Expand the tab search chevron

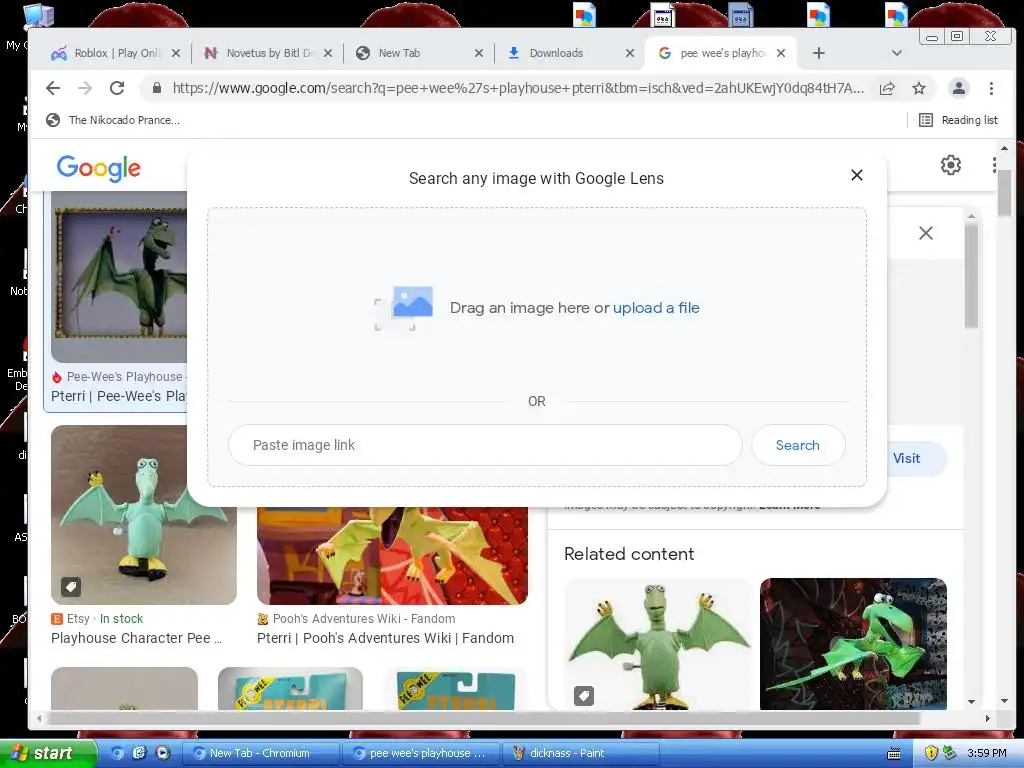pyautogui.click(x=897, y=53)
